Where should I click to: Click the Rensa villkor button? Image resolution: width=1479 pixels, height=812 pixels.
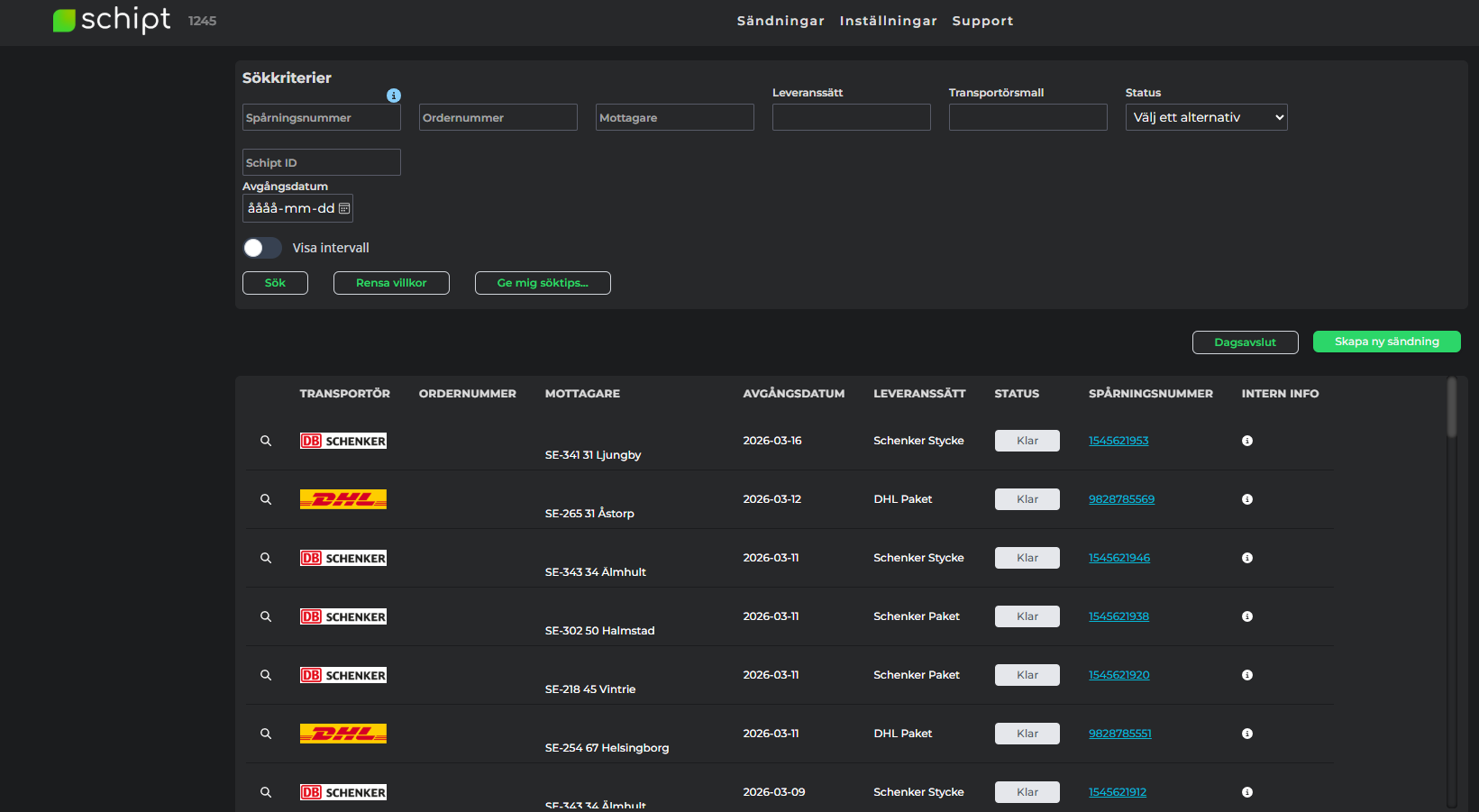pos(391,283)
